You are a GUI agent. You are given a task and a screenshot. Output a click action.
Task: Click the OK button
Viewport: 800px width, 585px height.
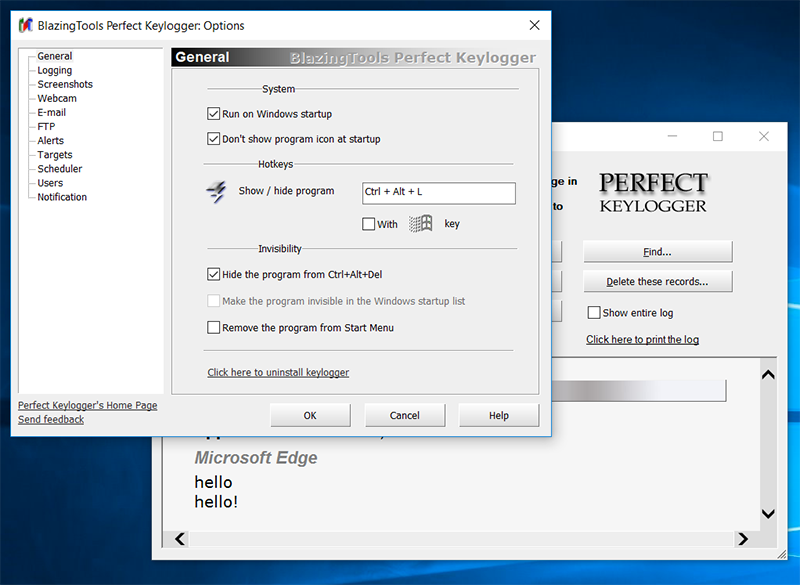point(310,415)
